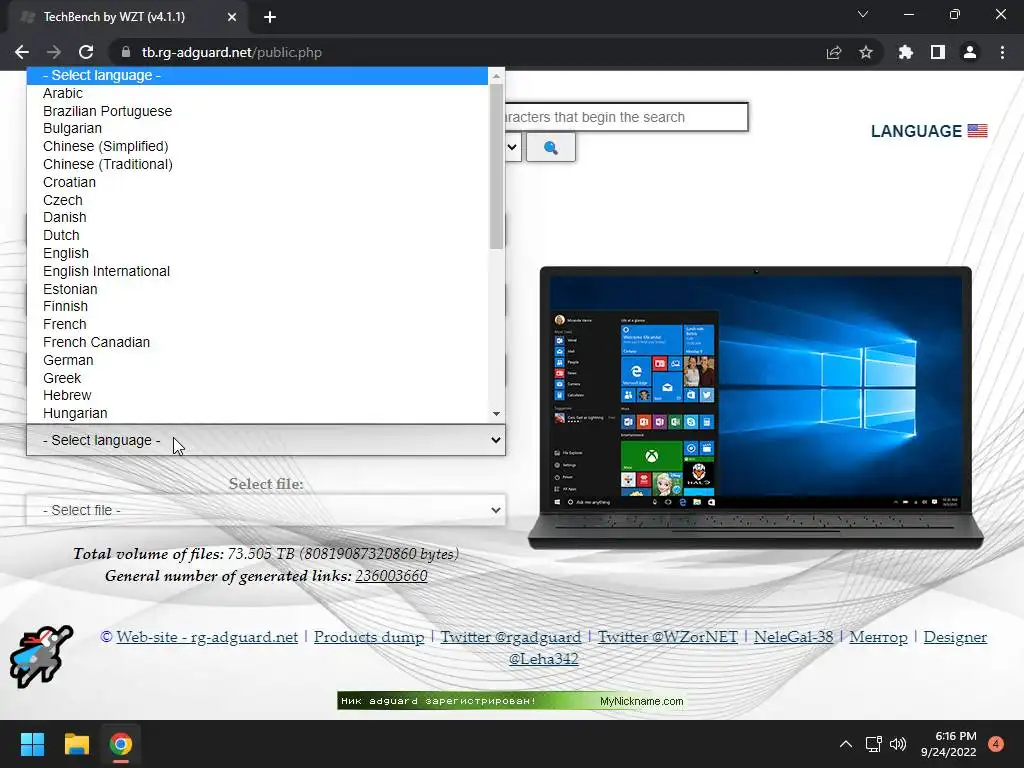Screen dimensions: 1024x768
Task: Select French Canadian option
Action: 257,342
